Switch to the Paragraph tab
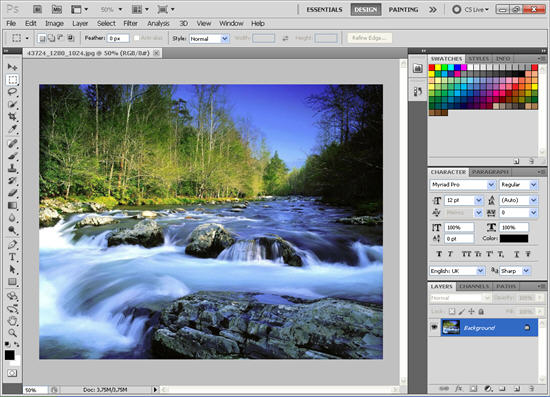 (490, 172)
